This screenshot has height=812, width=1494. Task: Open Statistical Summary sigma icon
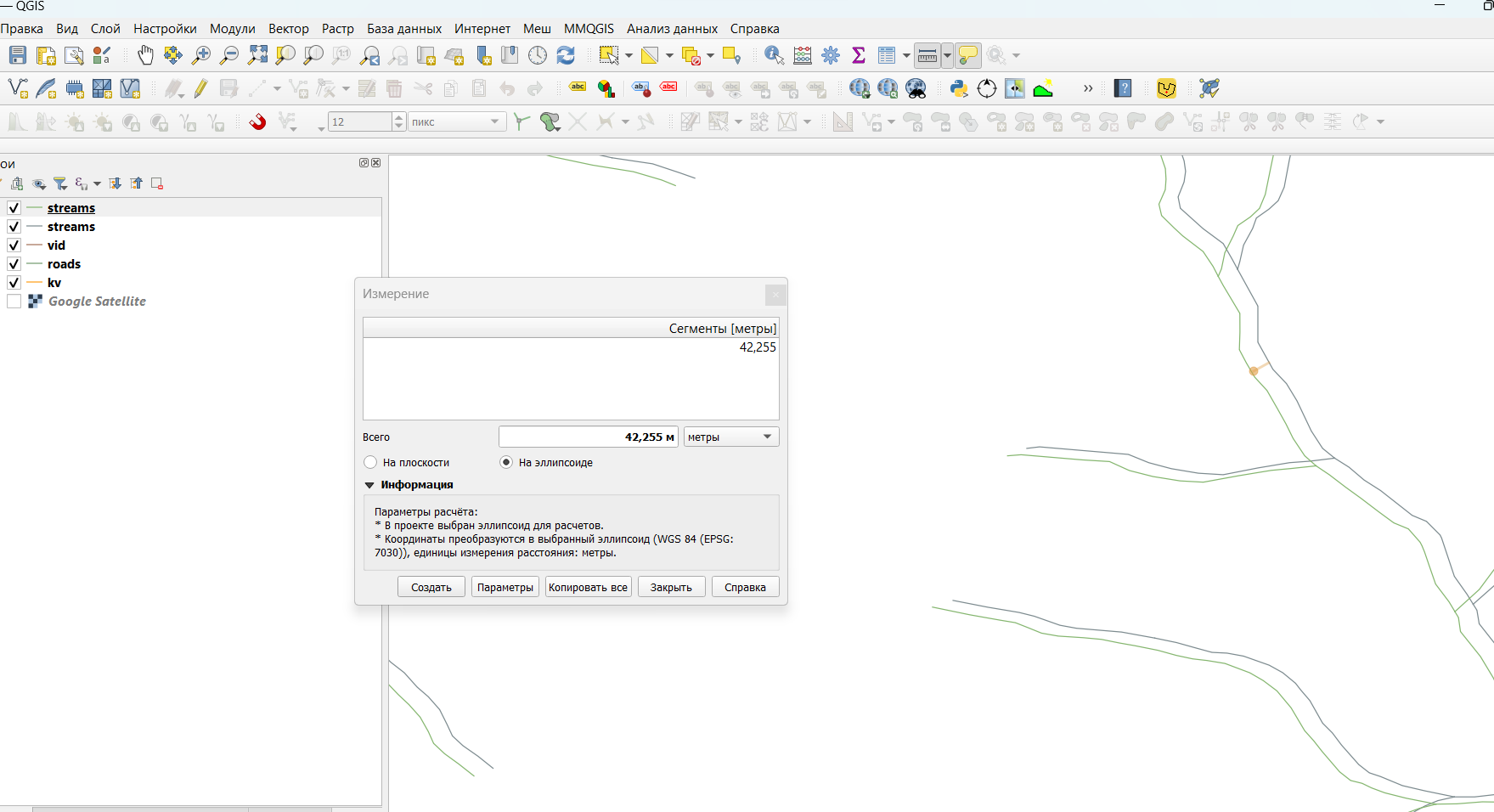click(x=859, y=55)
